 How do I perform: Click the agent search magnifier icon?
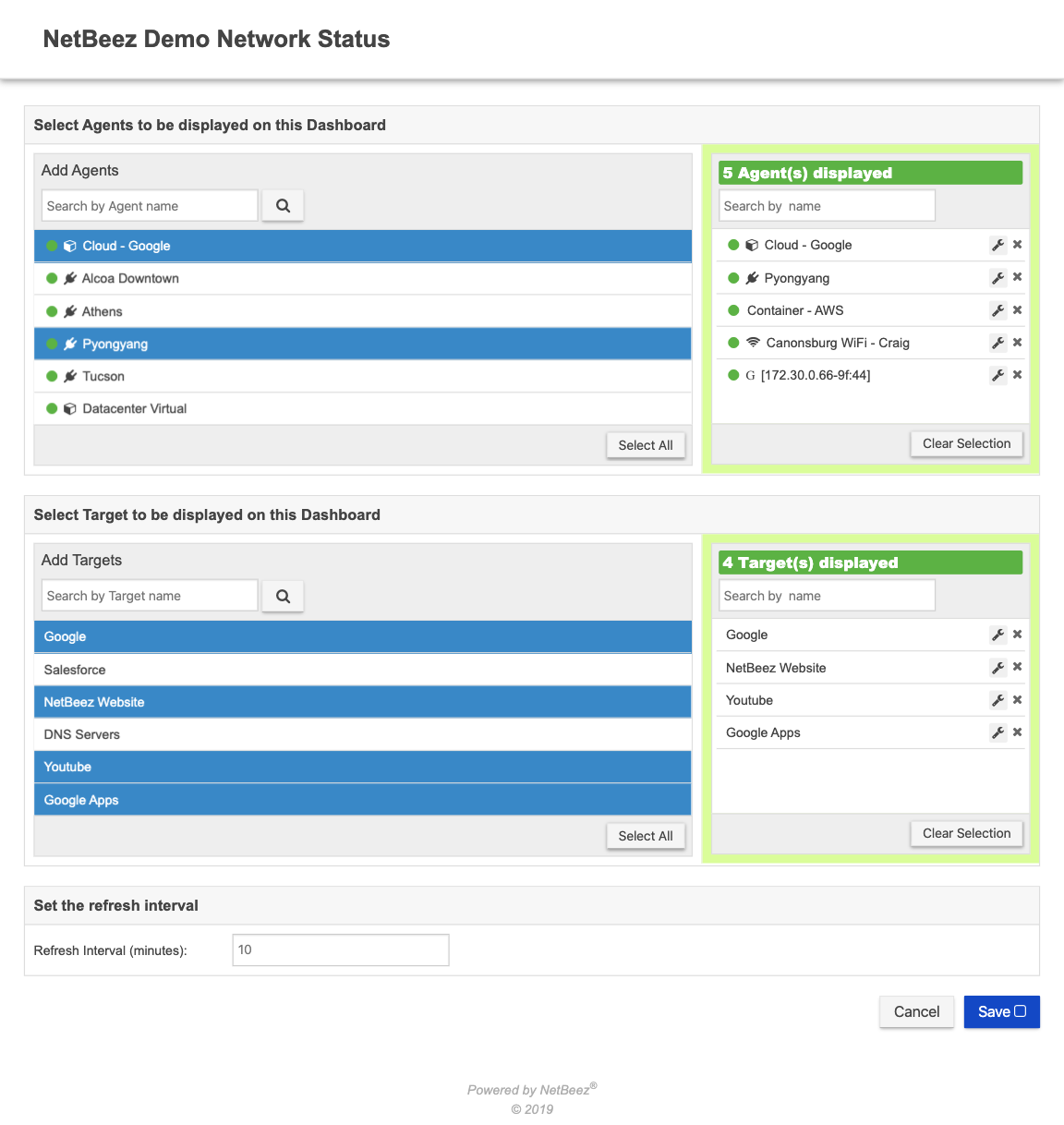[283, 206]
